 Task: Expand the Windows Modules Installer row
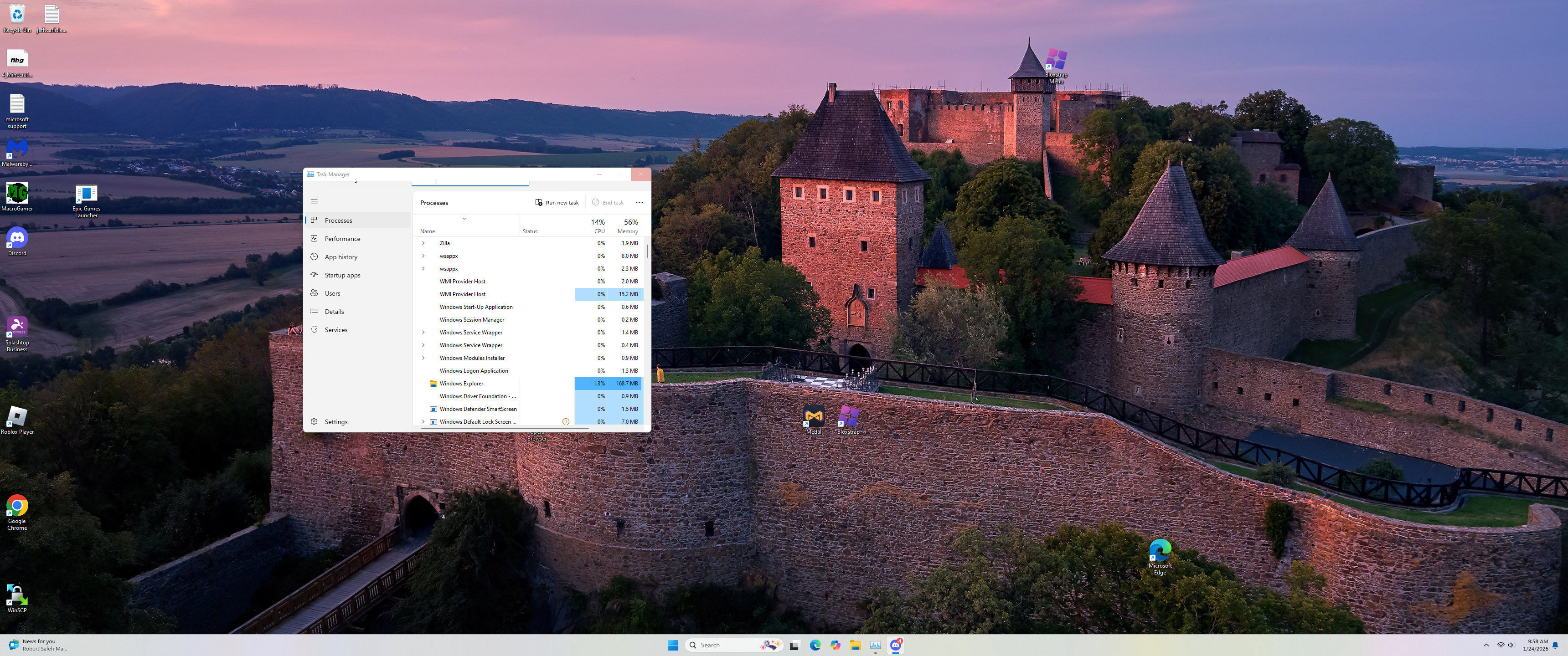click(423, 358)
